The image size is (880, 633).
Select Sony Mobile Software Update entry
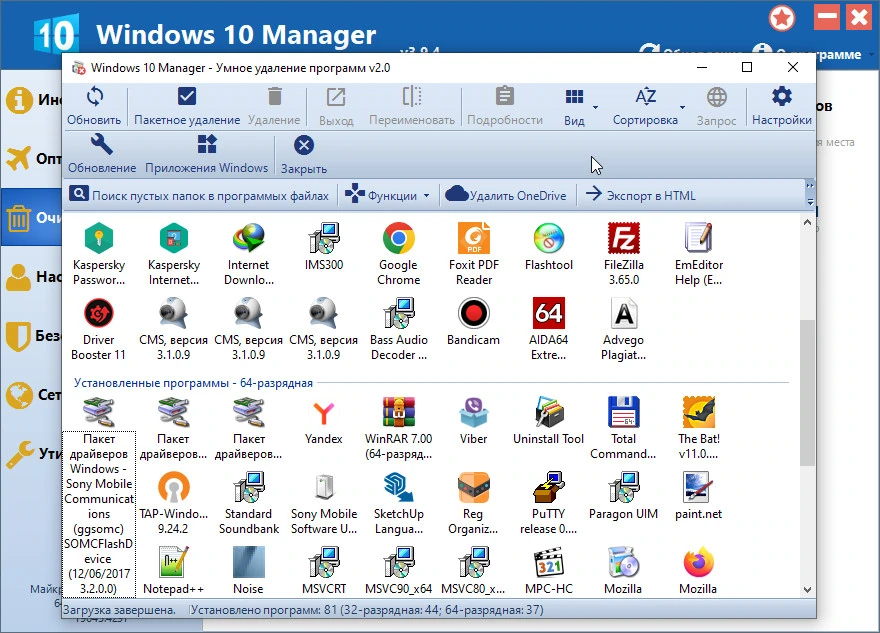coord(324,503)
